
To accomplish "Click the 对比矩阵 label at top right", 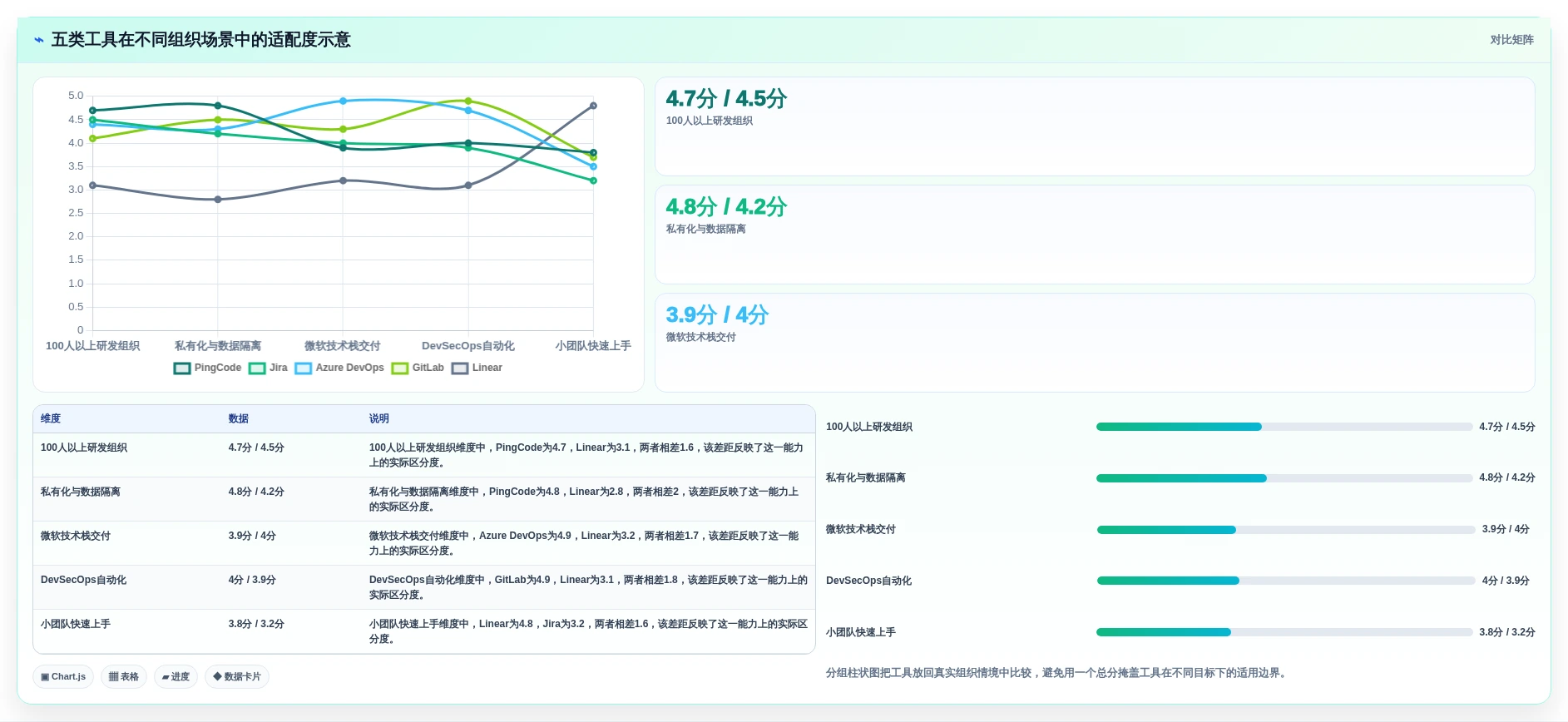I will click(x=1511, y=40).
